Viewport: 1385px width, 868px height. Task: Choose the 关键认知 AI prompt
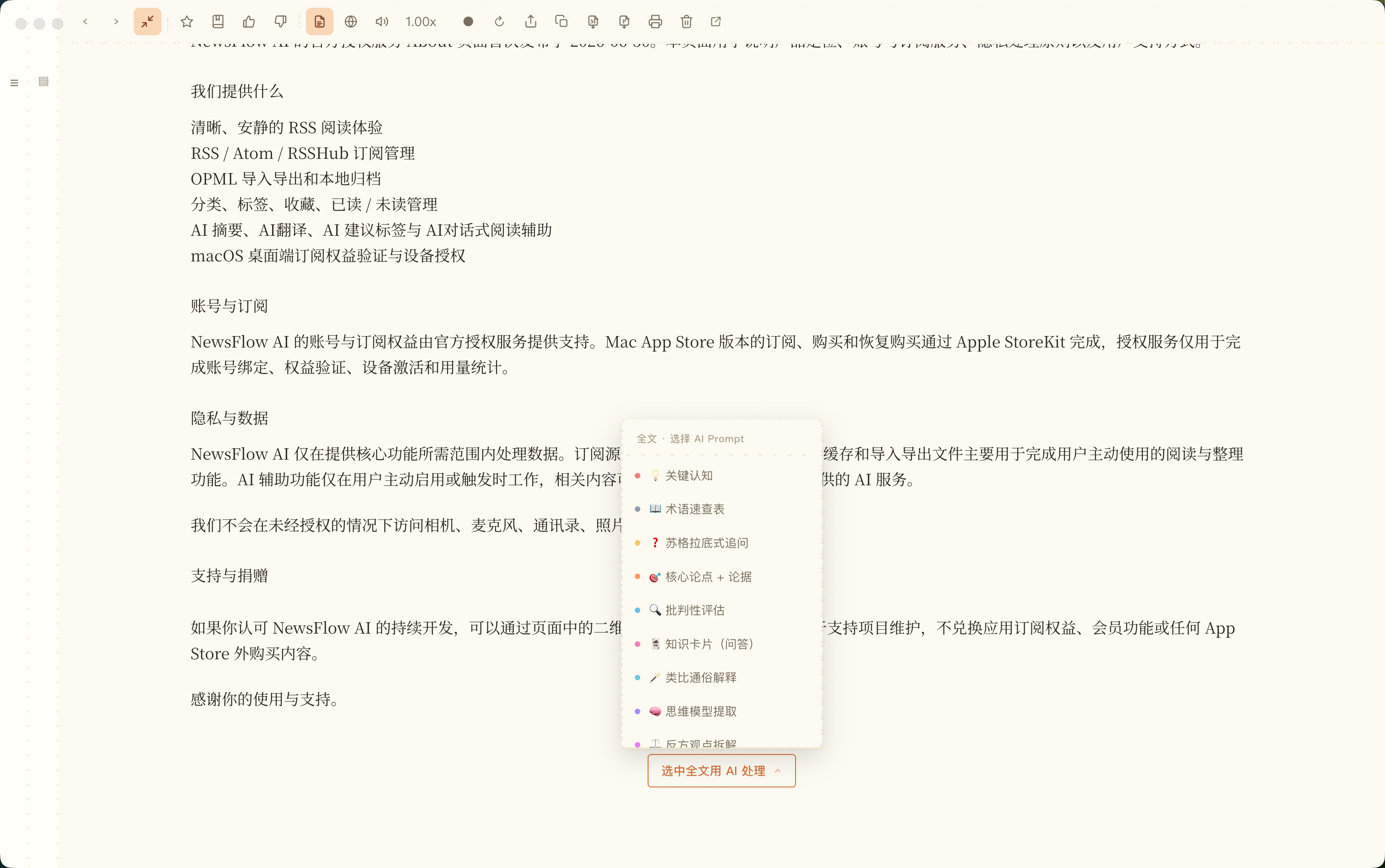(722, 475)
